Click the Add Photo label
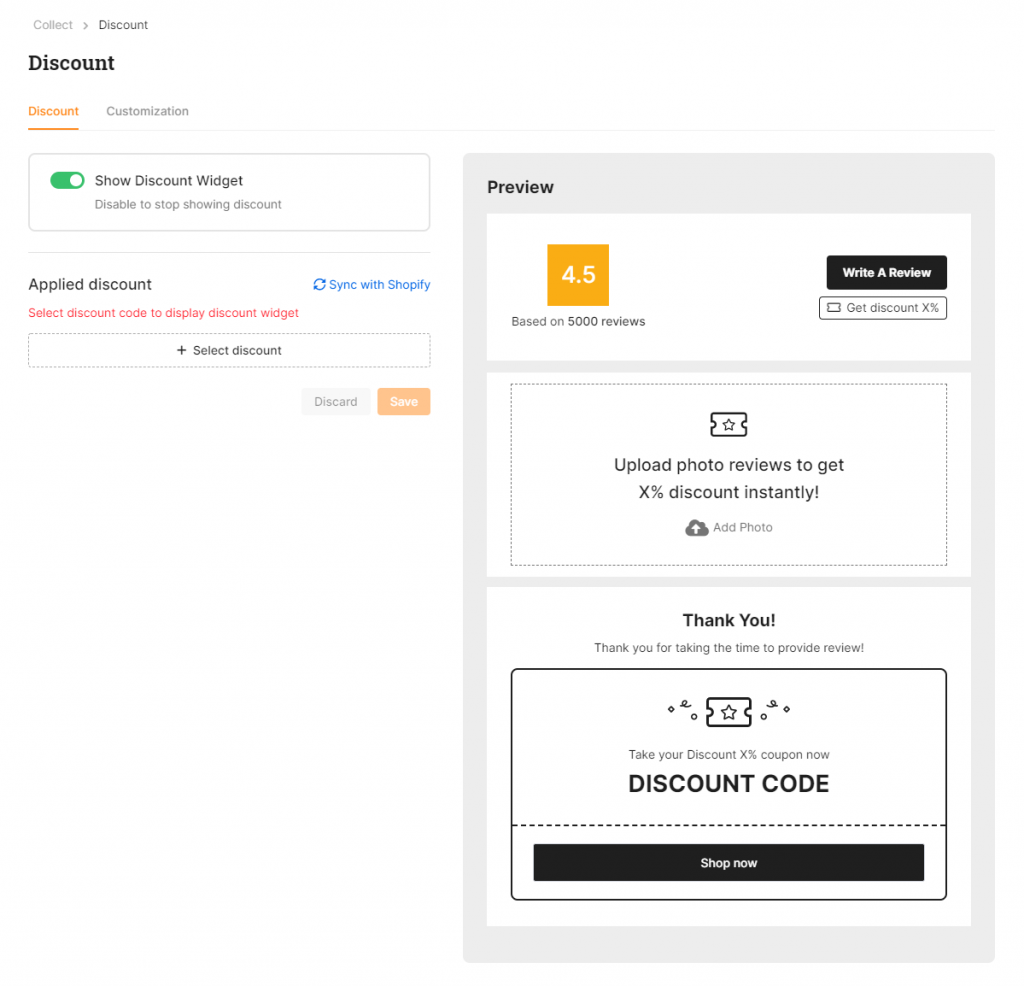 [x=743, y=528]
